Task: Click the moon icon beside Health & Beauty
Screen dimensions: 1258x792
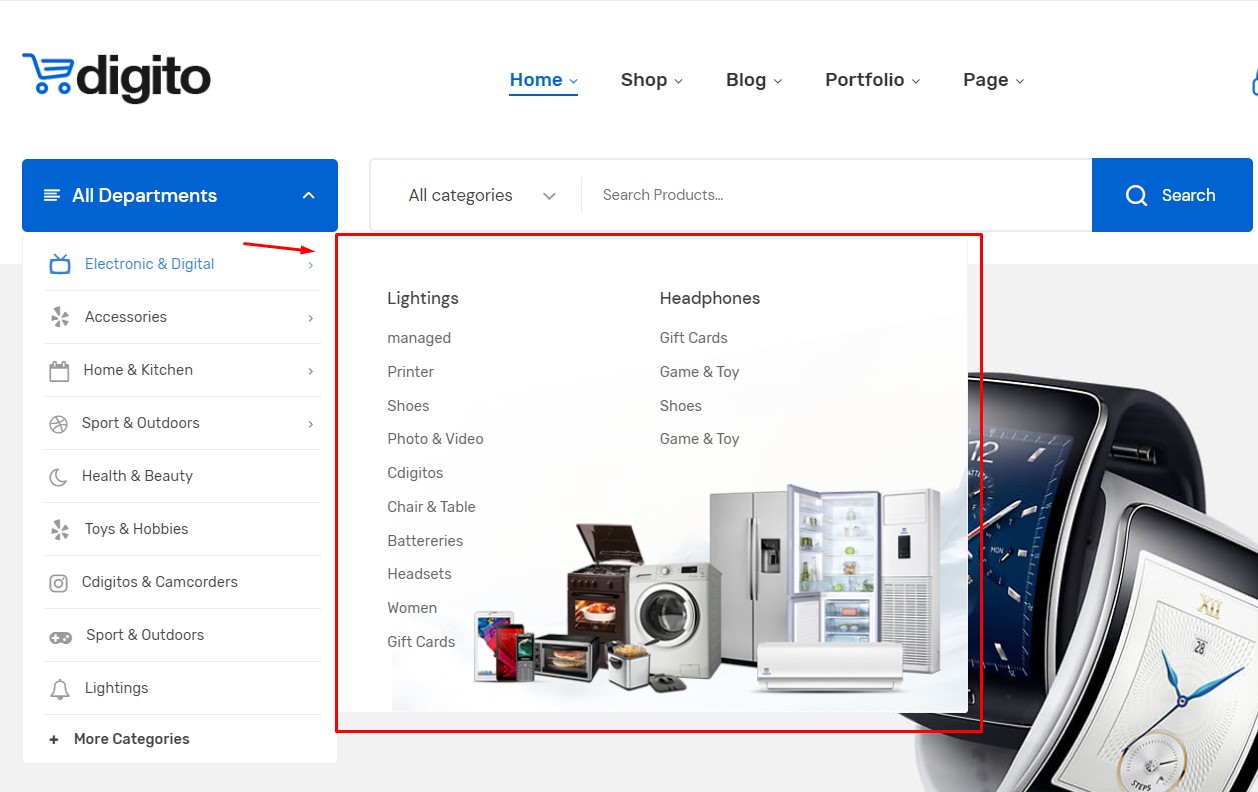Action: click(x=59, y=477)
